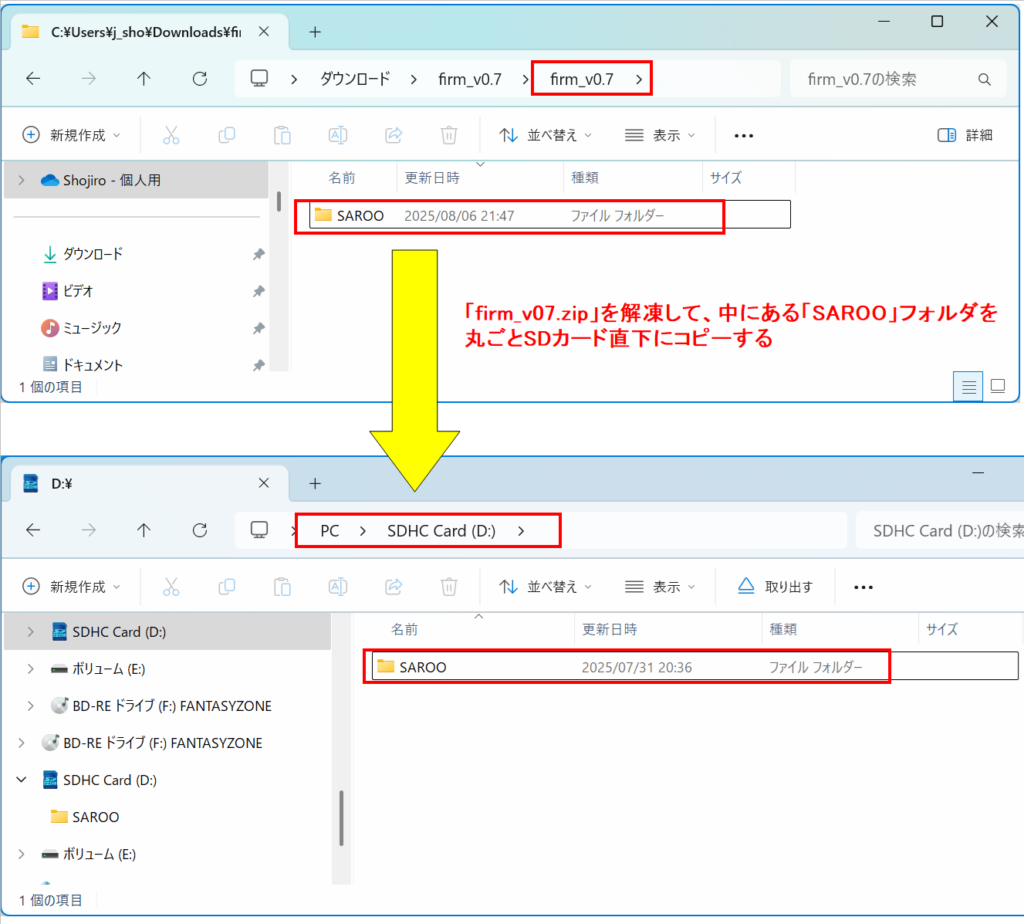Click Refresh button in top window

tap(199, 79)
